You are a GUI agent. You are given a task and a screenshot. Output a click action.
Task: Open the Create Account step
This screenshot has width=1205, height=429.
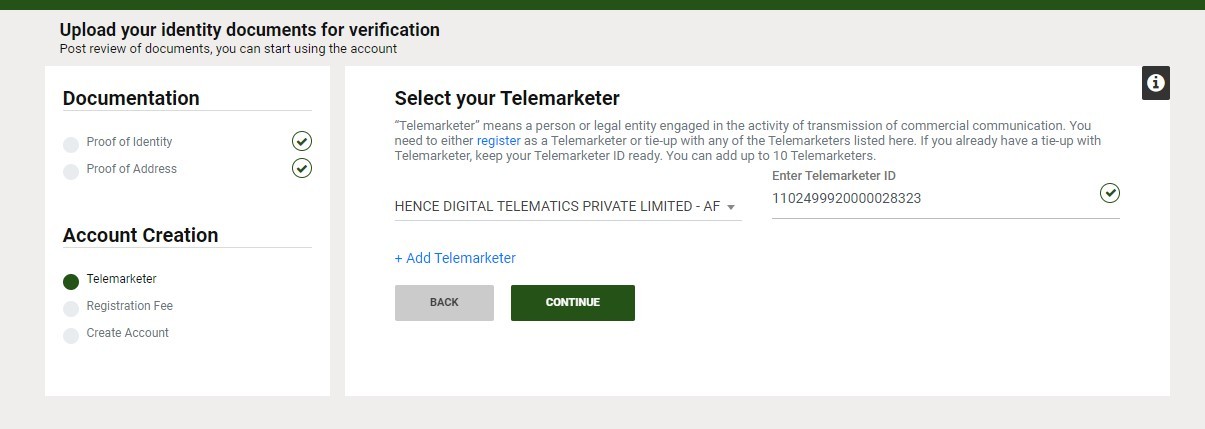tap(127, 333)
